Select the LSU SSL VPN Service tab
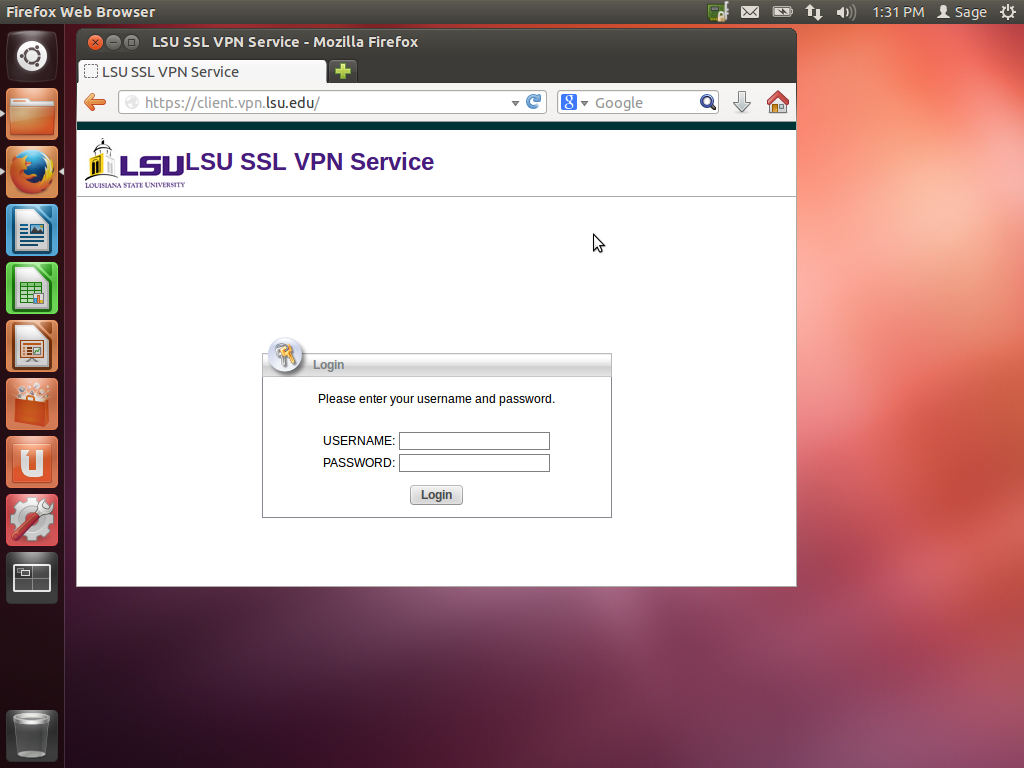1024x768 pixels. click(x=202, y=72)
